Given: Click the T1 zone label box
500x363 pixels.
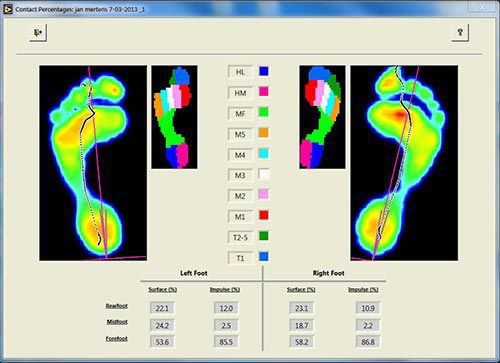Looking at the screenshot, I should [240, 258].
